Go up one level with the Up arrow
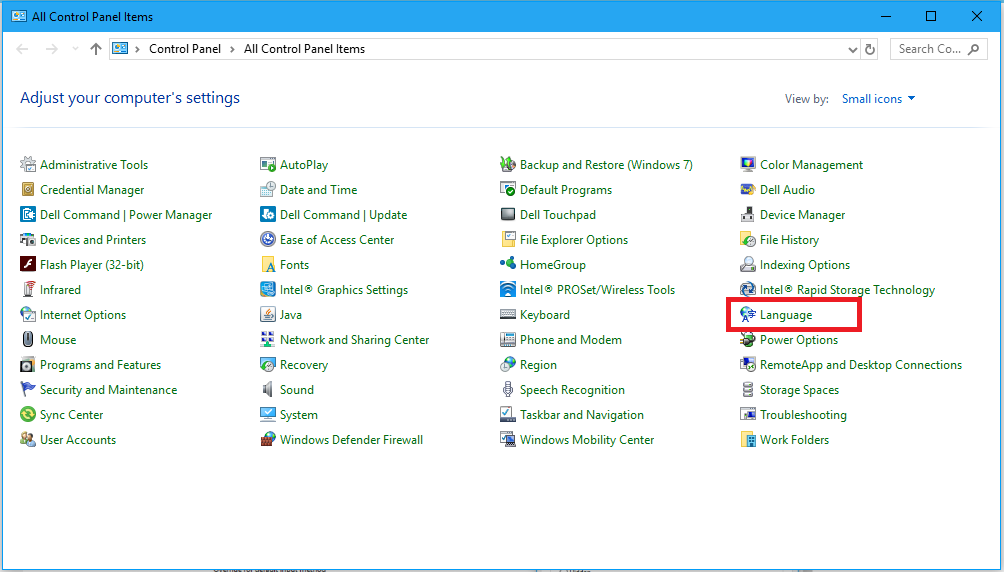Viewport: 1004px width, 572px height. 96,49
